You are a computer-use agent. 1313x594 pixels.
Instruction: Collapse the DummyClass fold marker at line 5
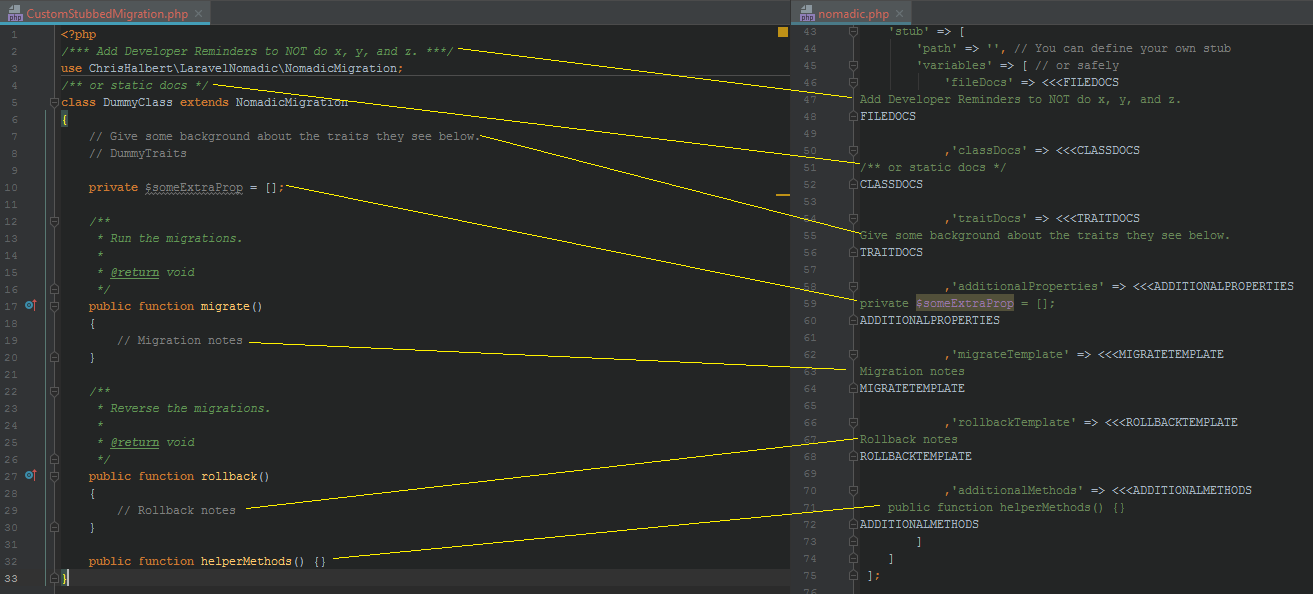coord(53,102)
